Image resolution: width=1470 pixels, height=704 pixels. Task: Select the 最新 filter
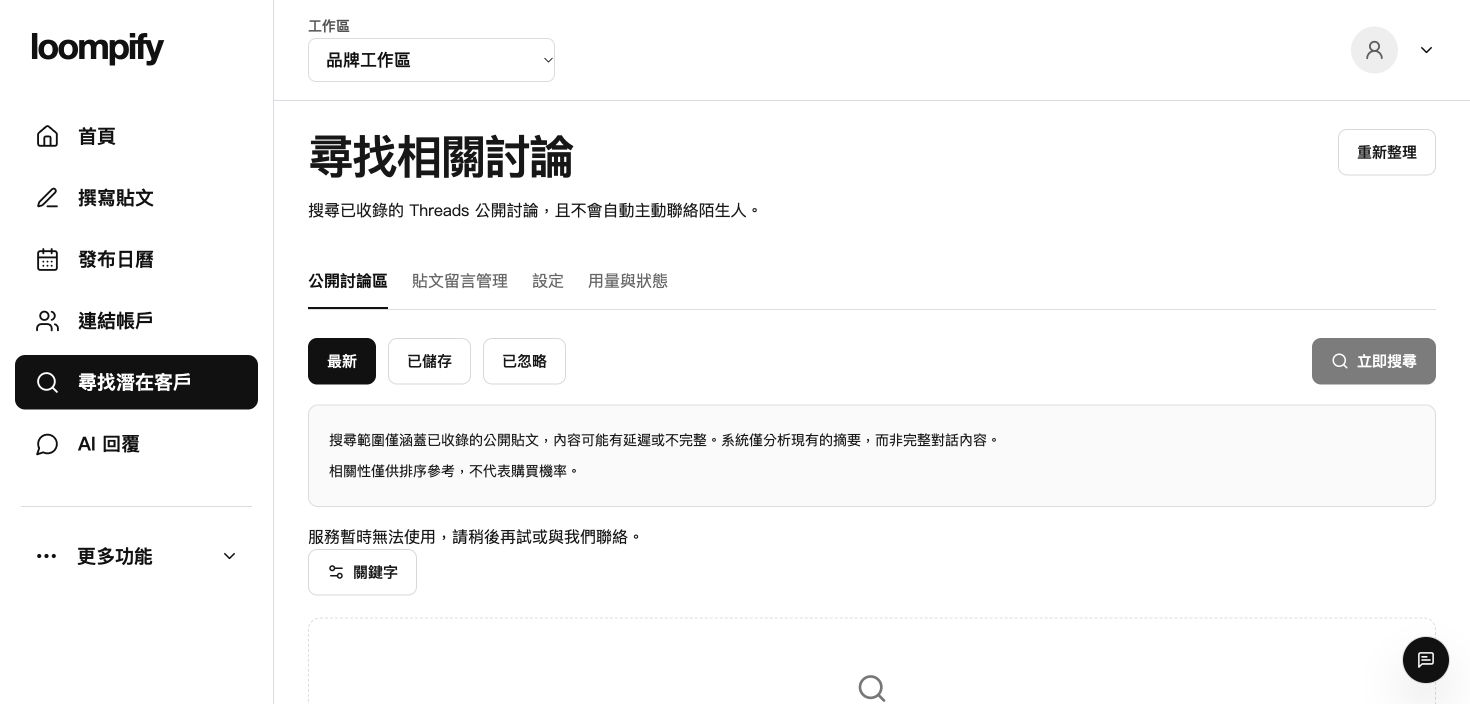click(x=342, y=361)
